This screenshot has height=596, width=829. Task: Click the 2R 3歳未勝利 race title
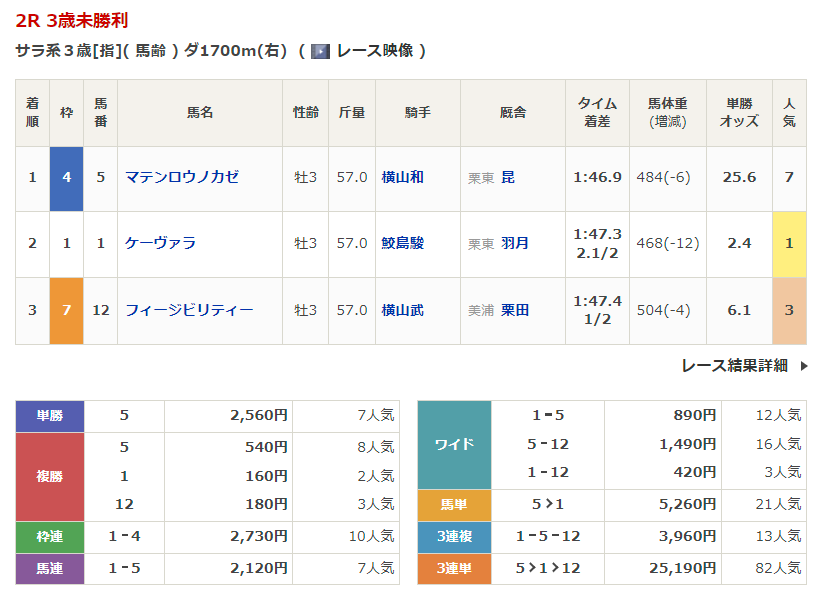point(72,21)
